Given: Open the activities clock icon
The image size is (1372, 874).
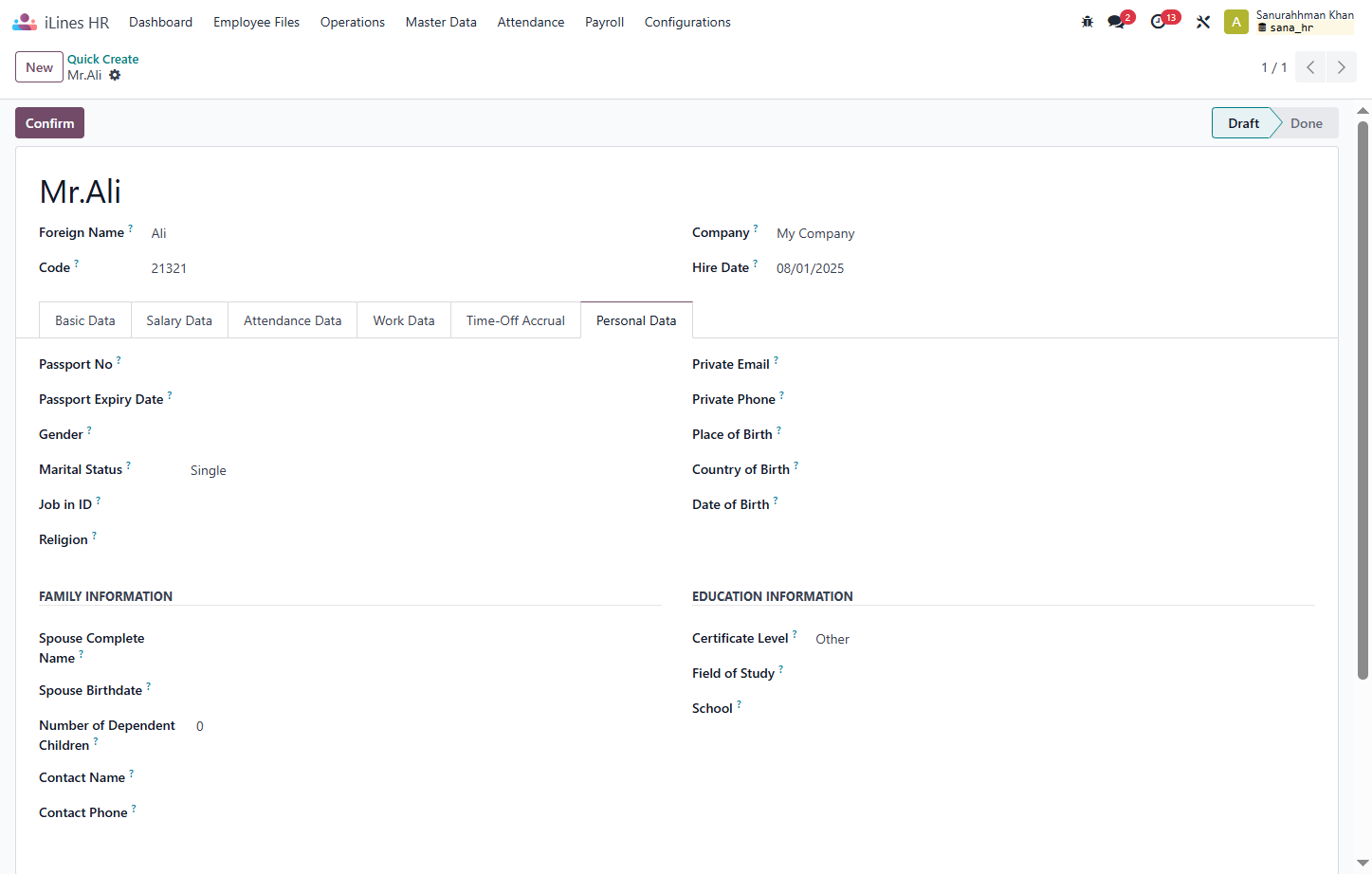Looking at the screenshot, I should click(1158, 22).
